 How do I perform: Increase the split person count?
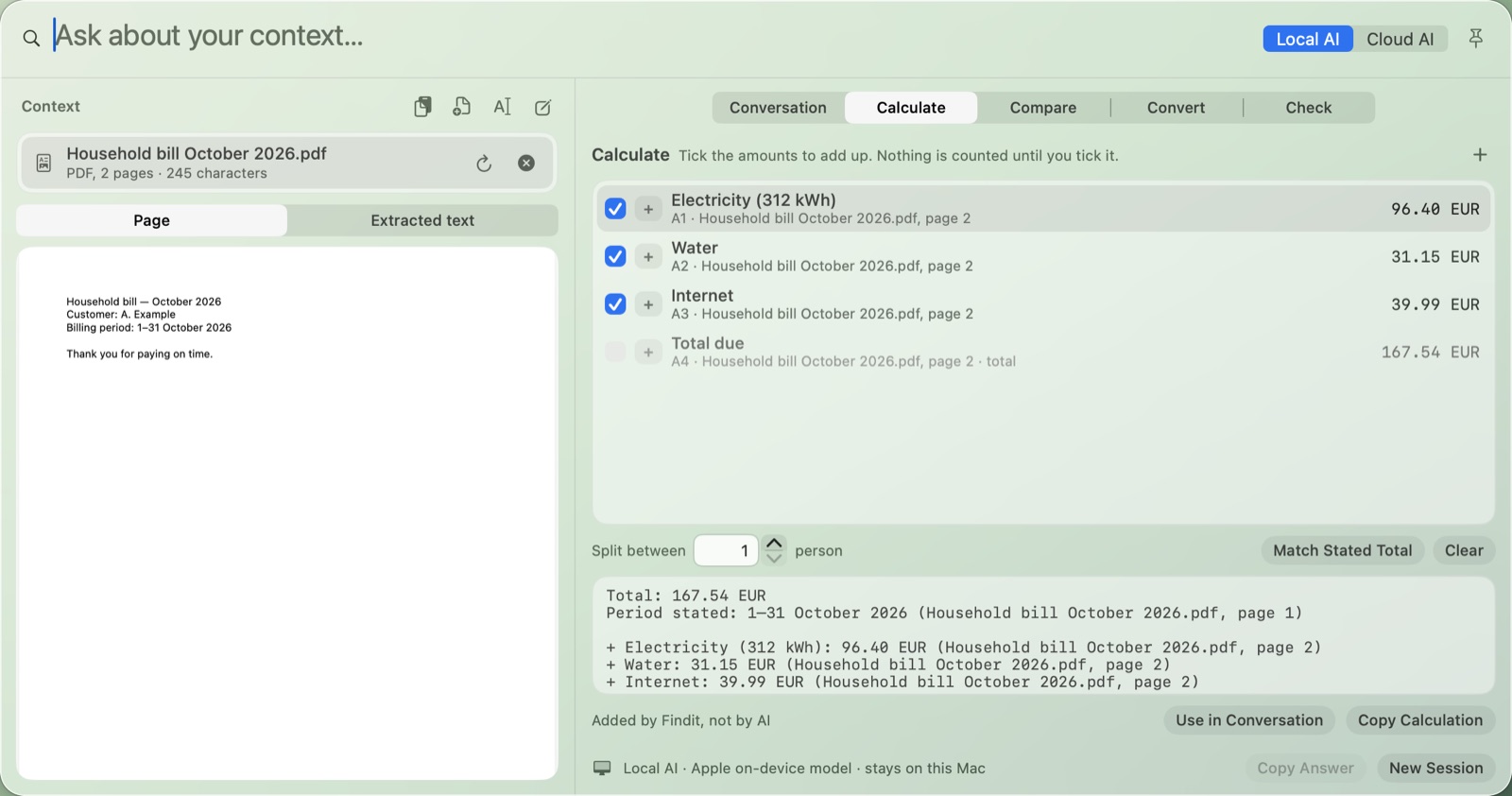[774, 543]
